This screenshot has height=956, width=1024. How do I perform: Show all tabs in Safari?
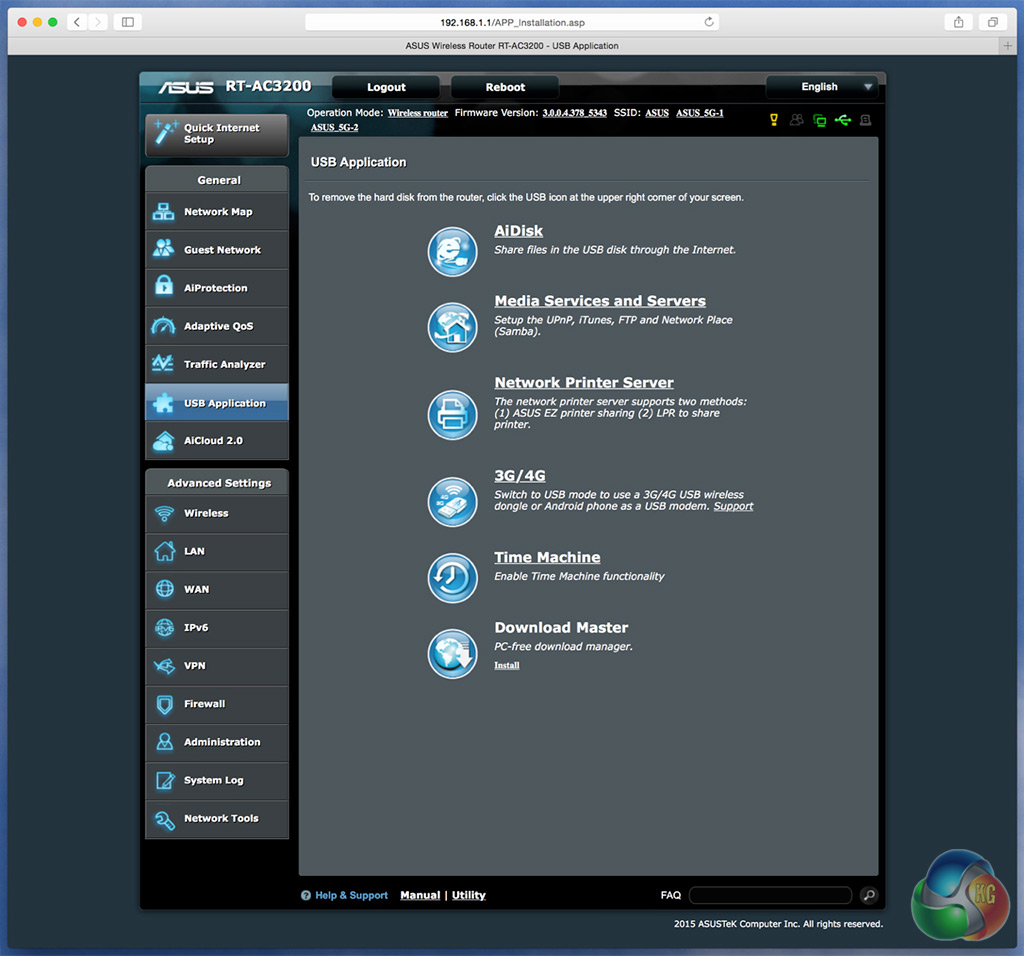(x=993, y=22)
